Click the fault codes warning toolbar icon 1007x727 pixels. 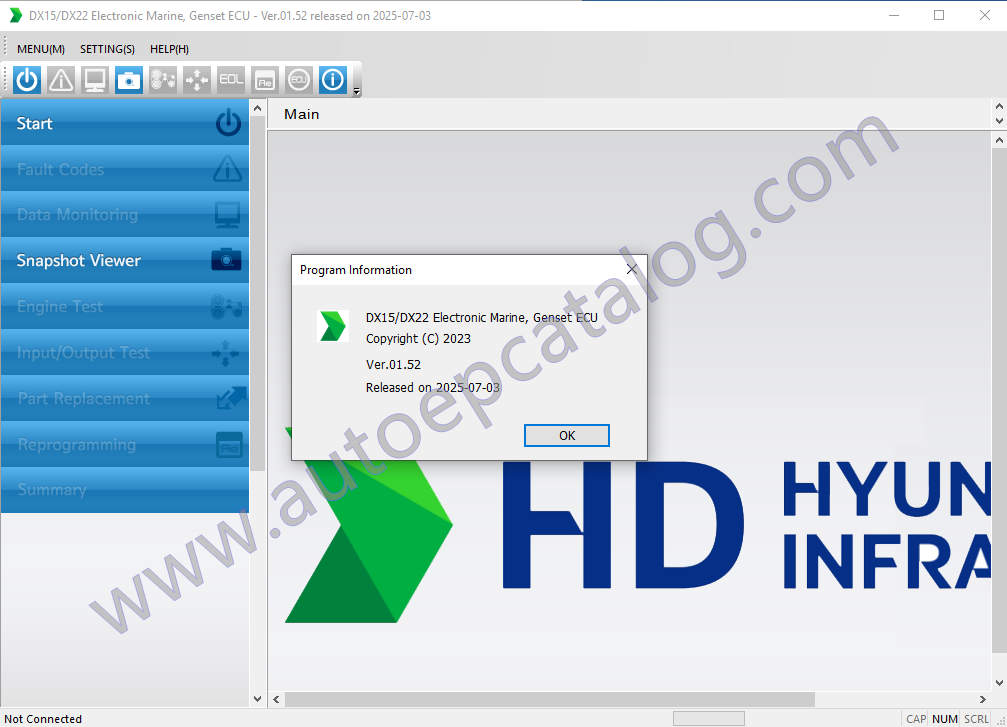pyautogui.click(x=61, y=80)
